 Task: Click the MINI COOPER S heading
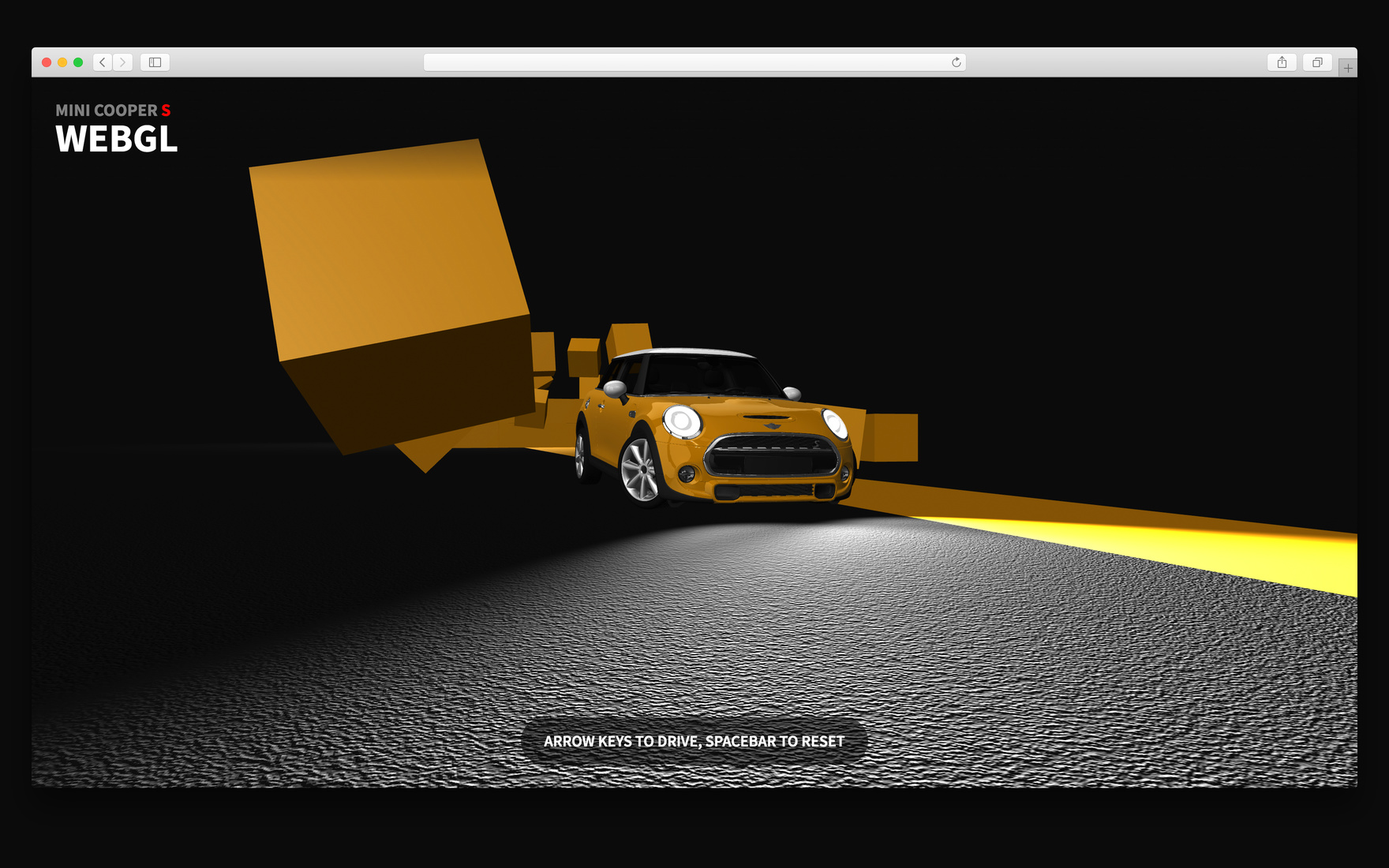tap(113, 110)
